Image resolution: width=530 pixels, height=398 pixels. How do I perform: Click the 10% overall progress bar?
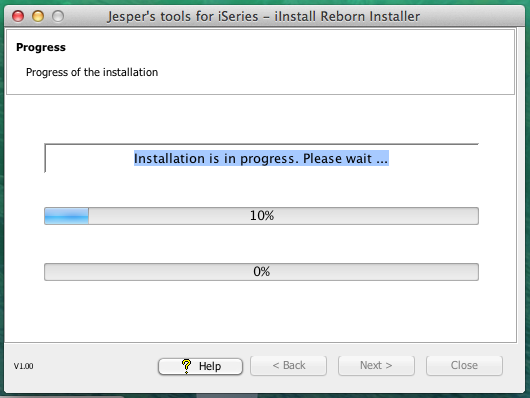[261, 216]
